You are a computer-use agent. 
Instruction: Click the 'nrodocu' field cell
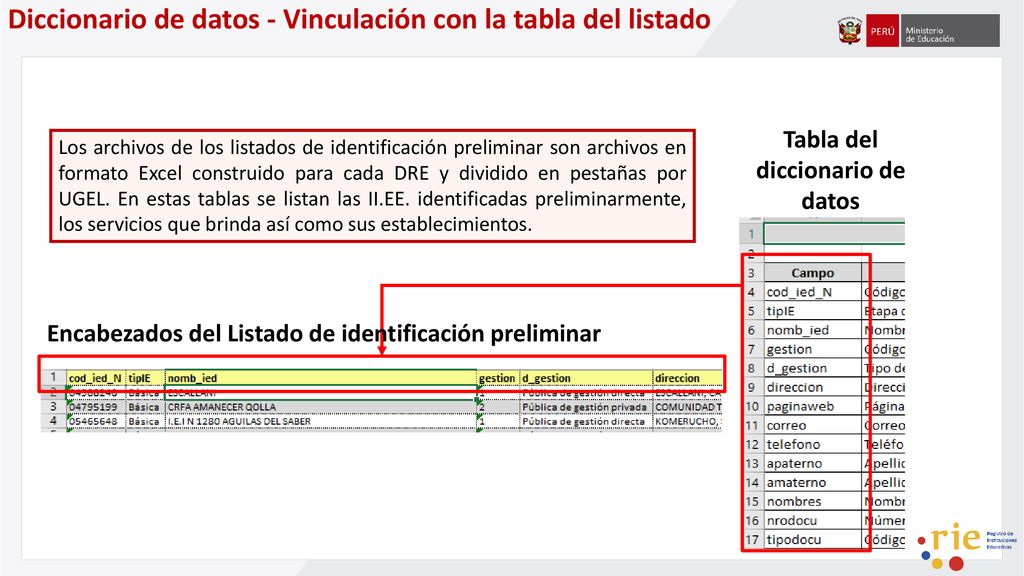point(812,520)
